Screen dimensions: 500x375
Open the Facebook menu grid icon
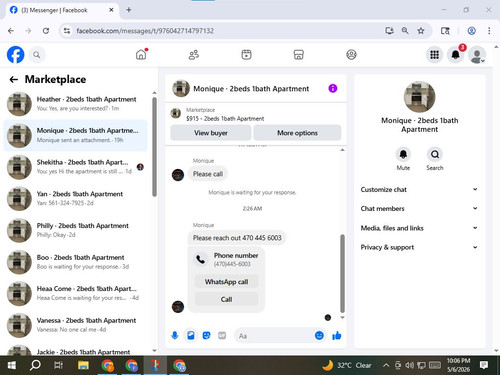tap(434, 55)
